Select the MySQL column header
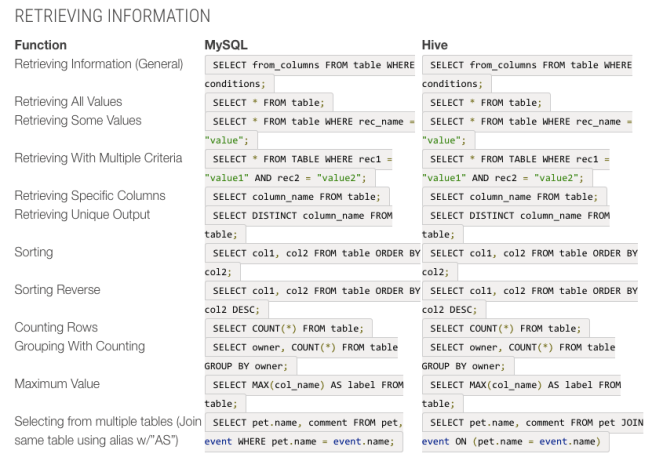 [x=226, y=45]
